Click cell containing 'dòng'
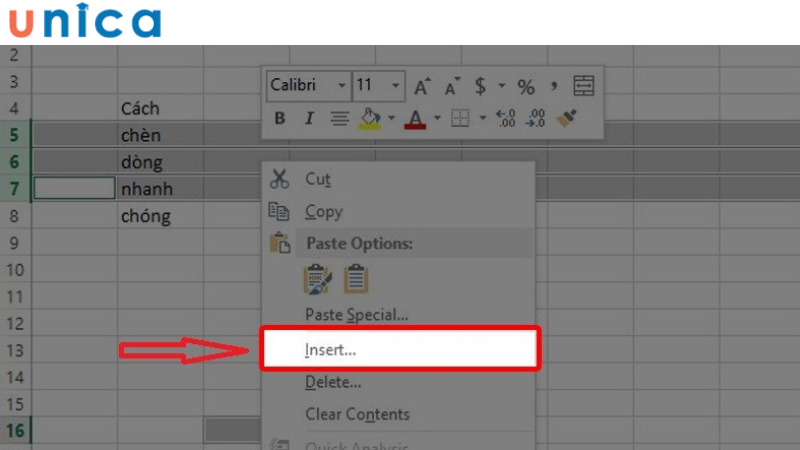800x450 pixels. tap(160, 162)
